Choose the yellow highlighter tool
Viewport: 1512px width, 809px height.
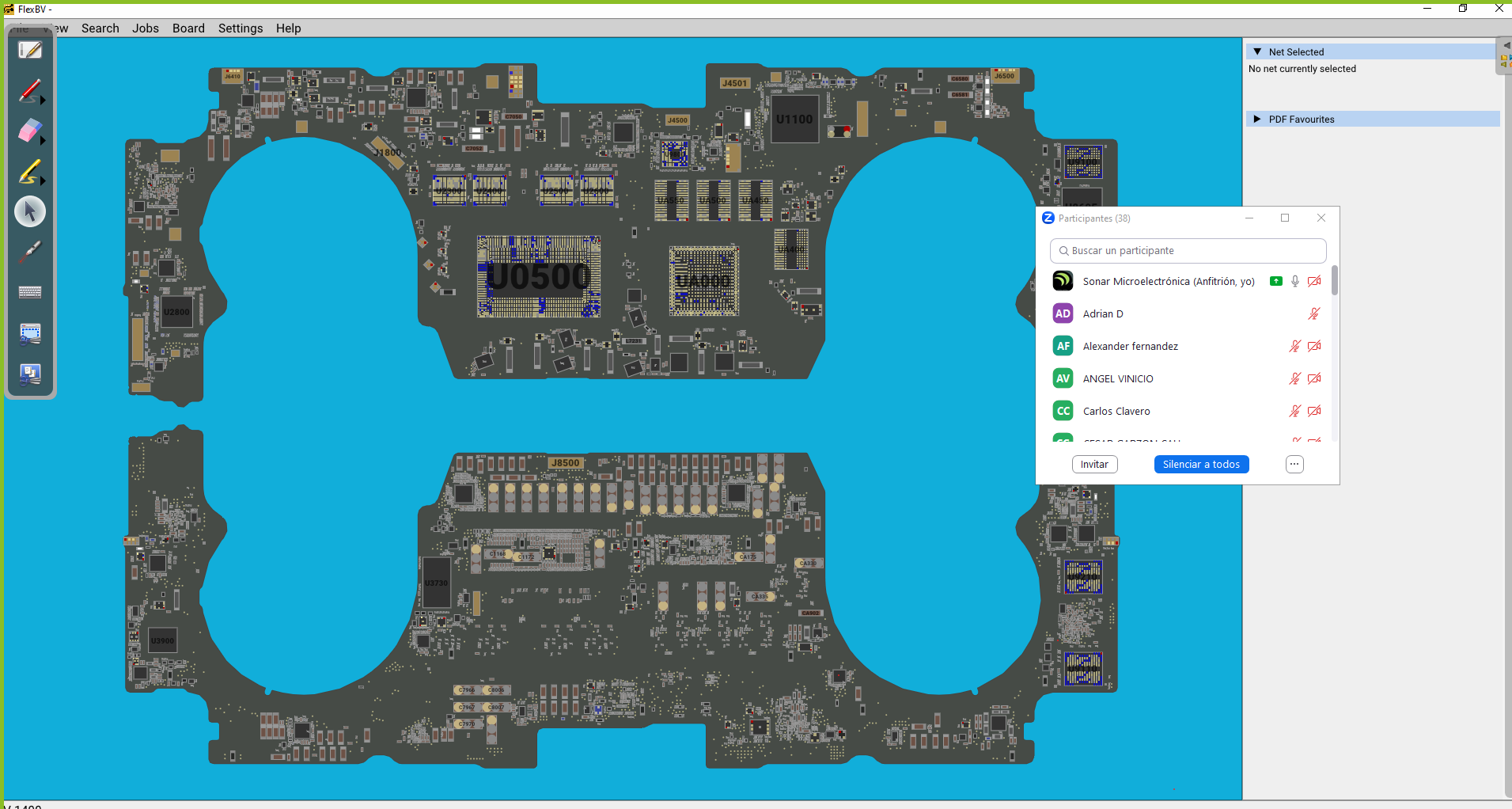point(29,172)
